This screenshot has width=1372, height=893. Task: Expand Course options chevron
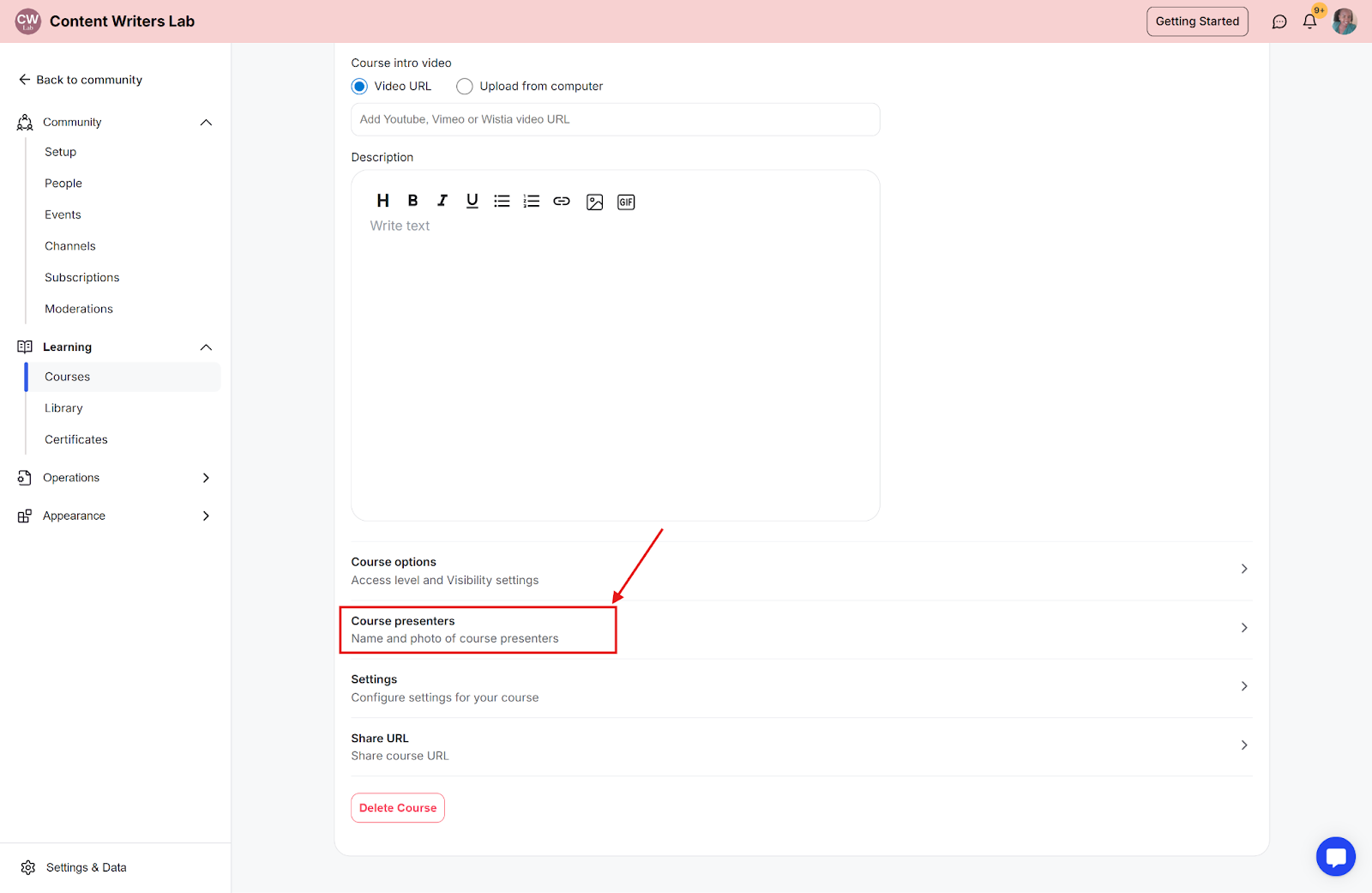tap(1244, 569)
